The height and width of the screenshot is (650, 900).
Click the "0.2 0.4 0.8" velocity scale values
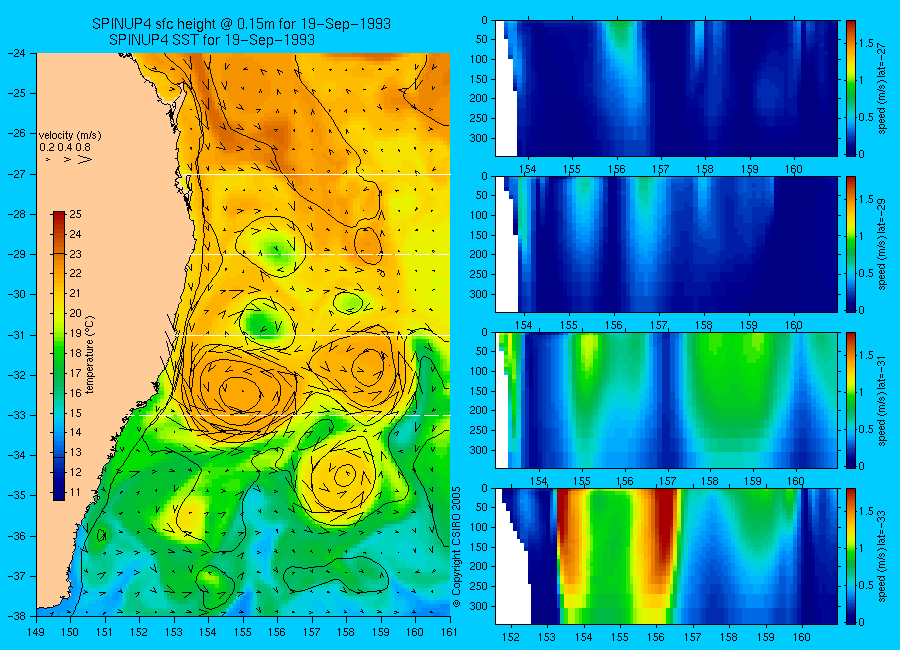coord(65,147)
